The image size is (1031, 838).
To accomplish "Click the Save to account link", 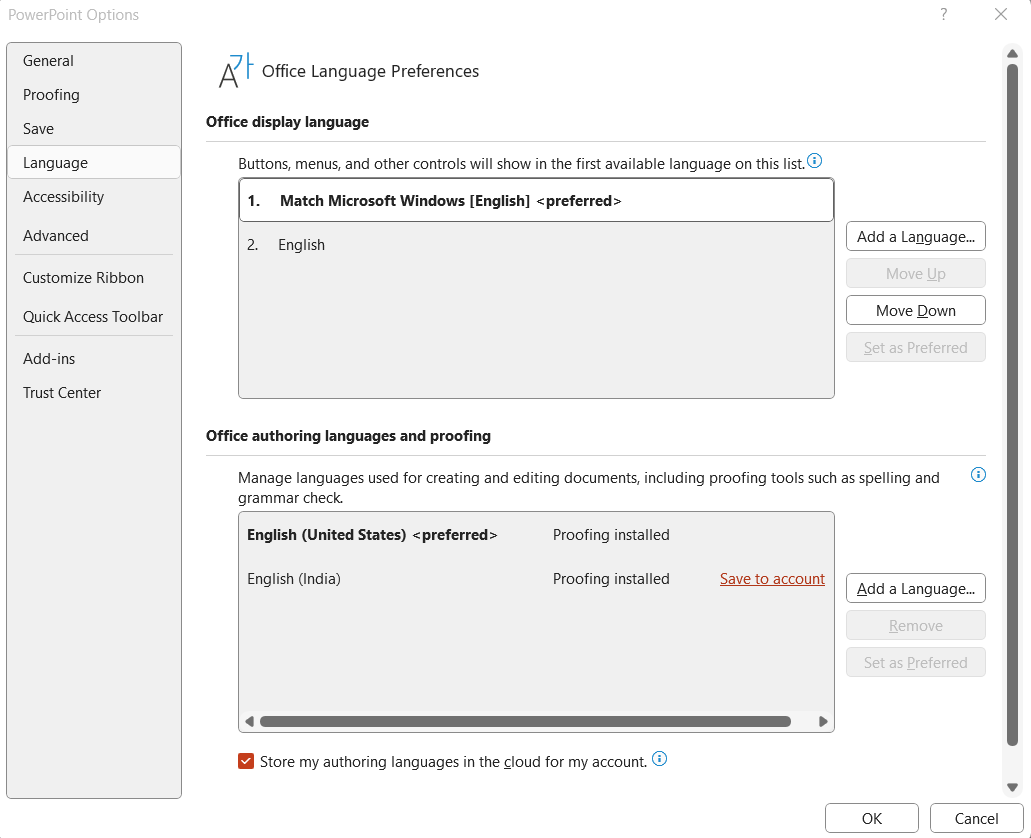I will point(772,579).
